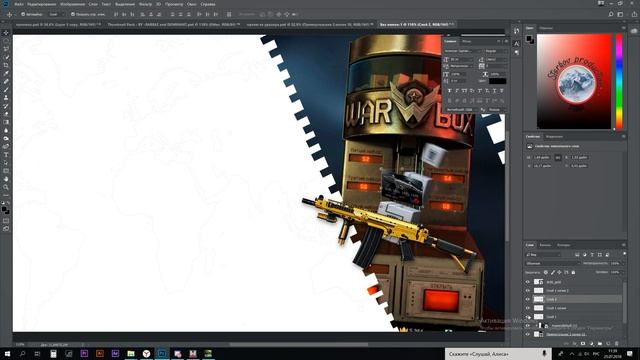The width and height of the screenshot is (640, 360).
Task: Open Premiere Pro from the taskbar
Action: (84, 353)
